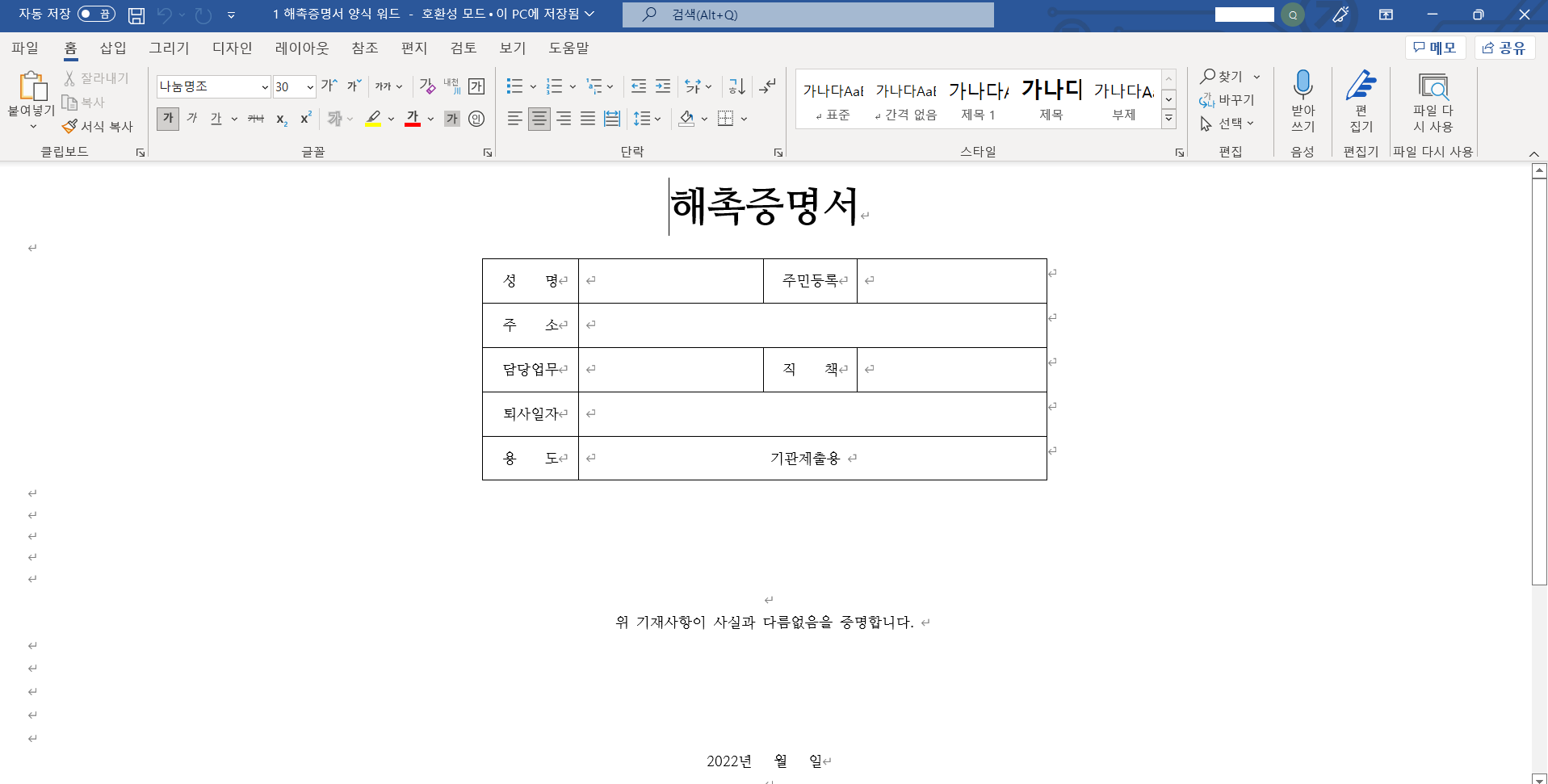Click the phonetic guide (내천) icon
This screenshot has height=784, width=1548.
(451, 86)
